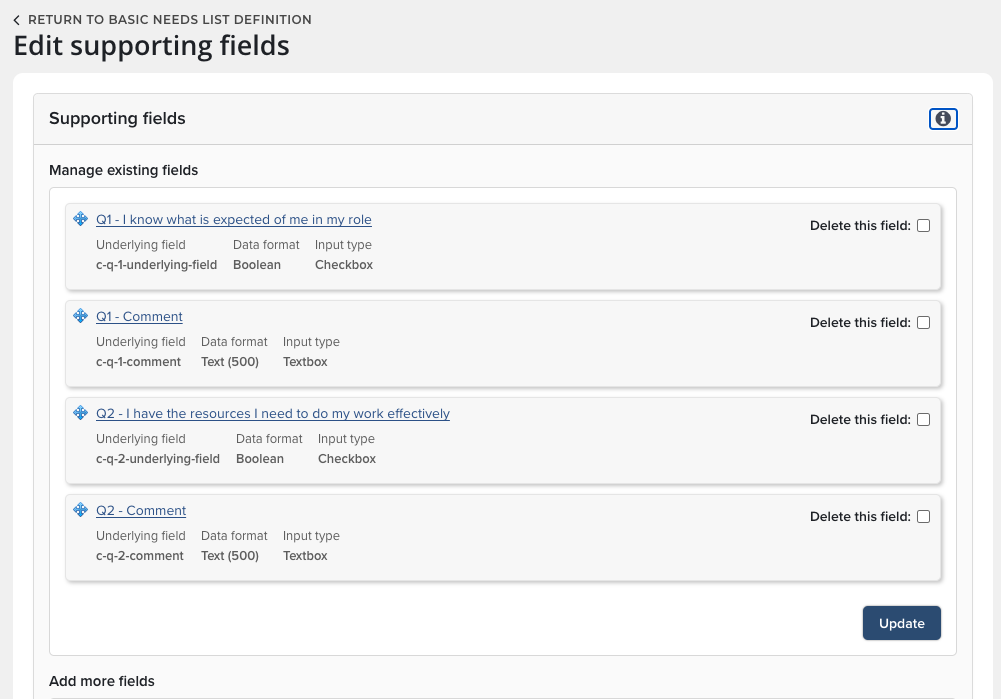The width and height of the screenshot is (1001, 699).
Task: Open the Q1 - Comment field link
Action: coord(139,317)
